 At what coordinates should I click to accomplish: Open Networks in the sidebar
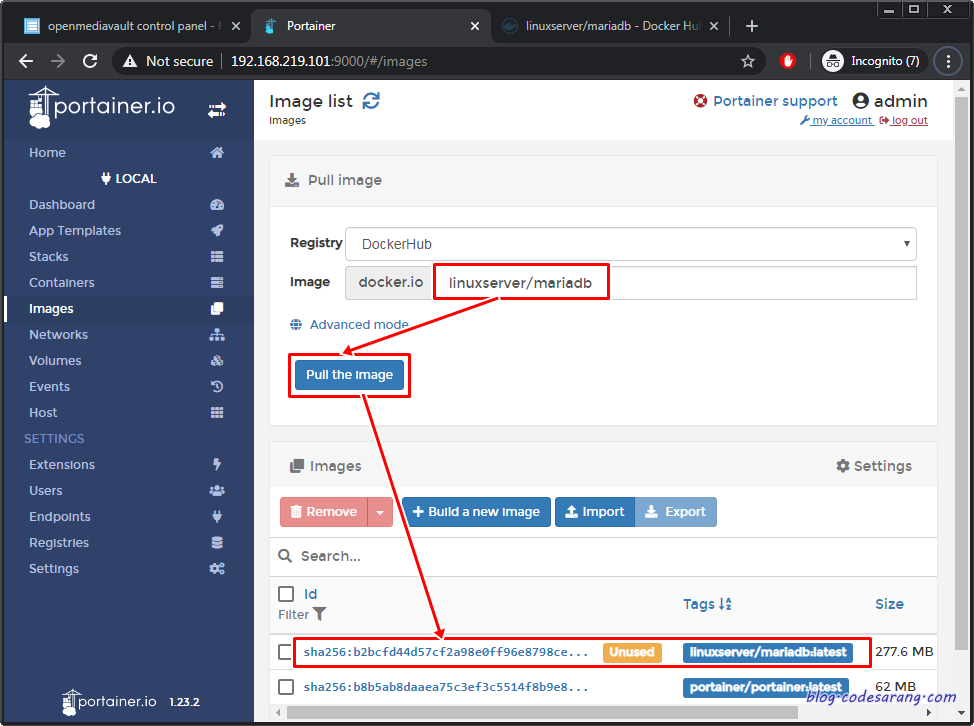pos(58,335)
